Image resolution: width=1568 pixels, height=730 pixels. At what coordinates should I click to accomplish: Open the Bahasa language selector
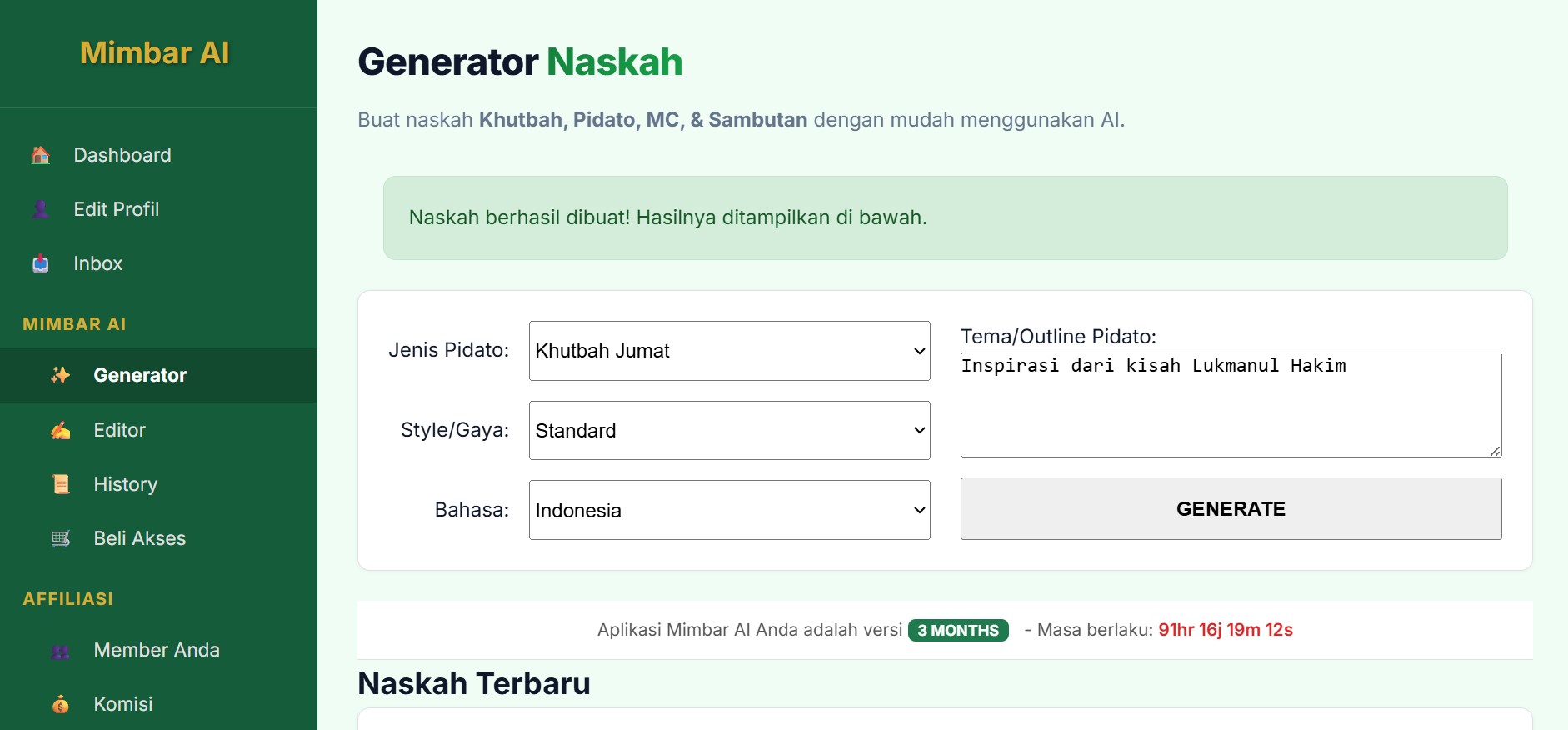[x=728, y=509]
